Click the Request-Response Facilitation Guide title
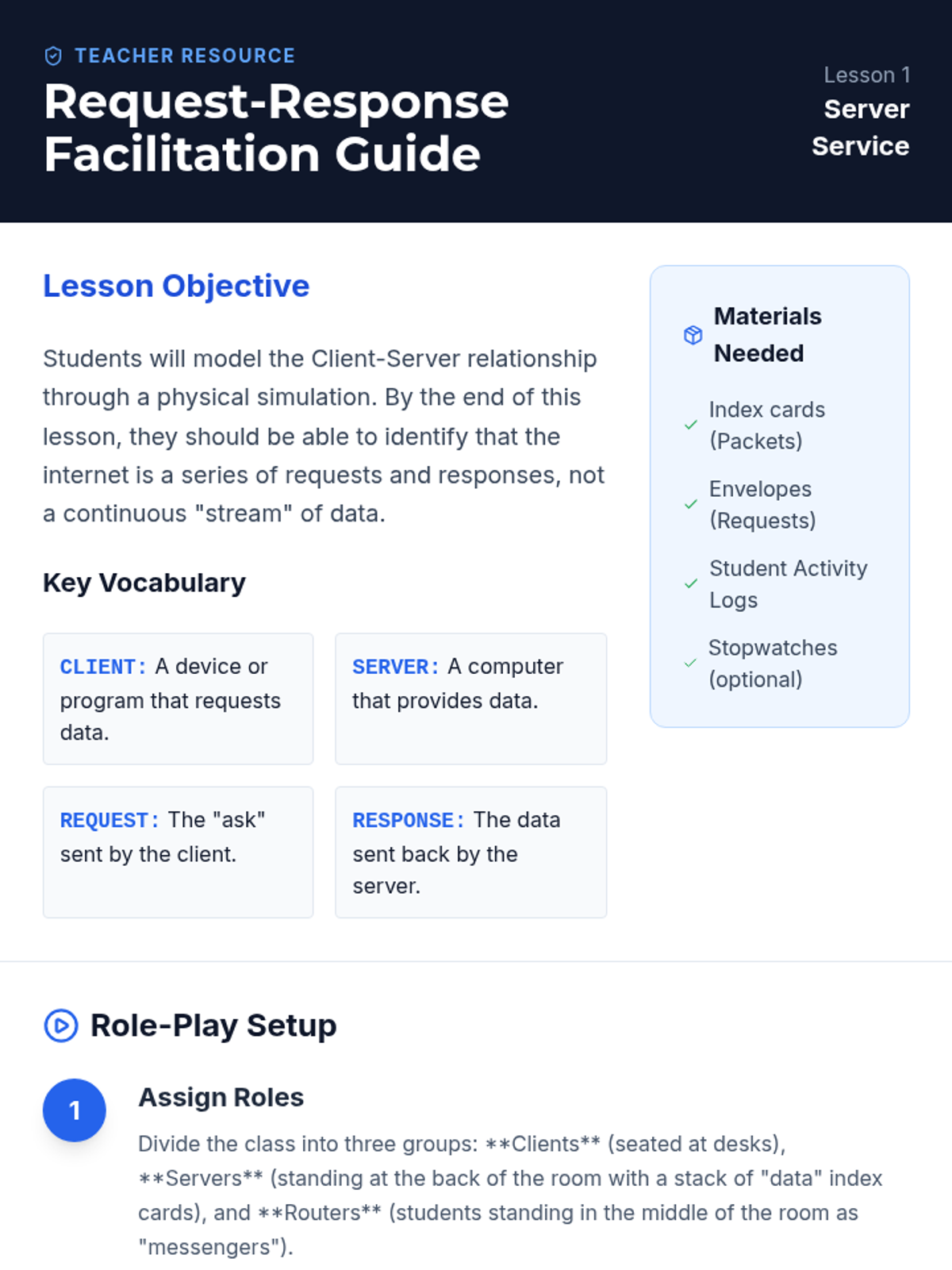Image resolution: width=952 pixels, height=1270 pixels. (x=276, y=128)
